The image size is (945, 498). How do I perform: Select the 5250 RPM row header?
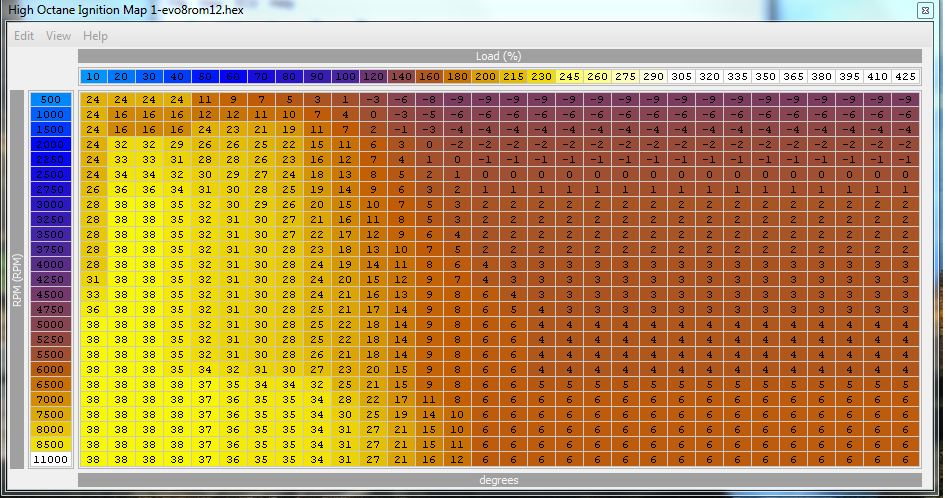pos(51,339)
